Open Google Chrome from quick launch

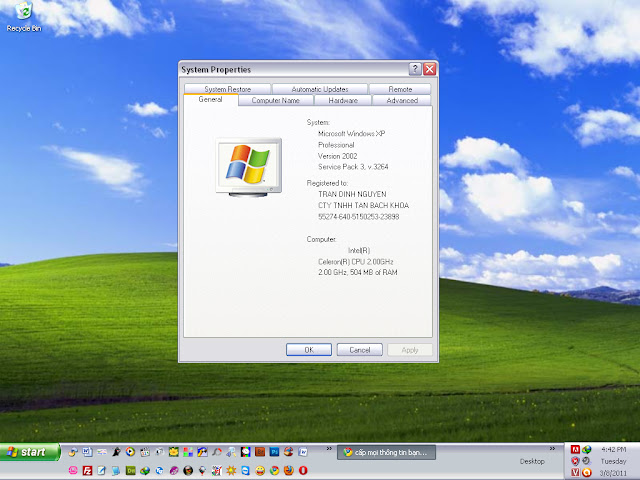[274, 470]
